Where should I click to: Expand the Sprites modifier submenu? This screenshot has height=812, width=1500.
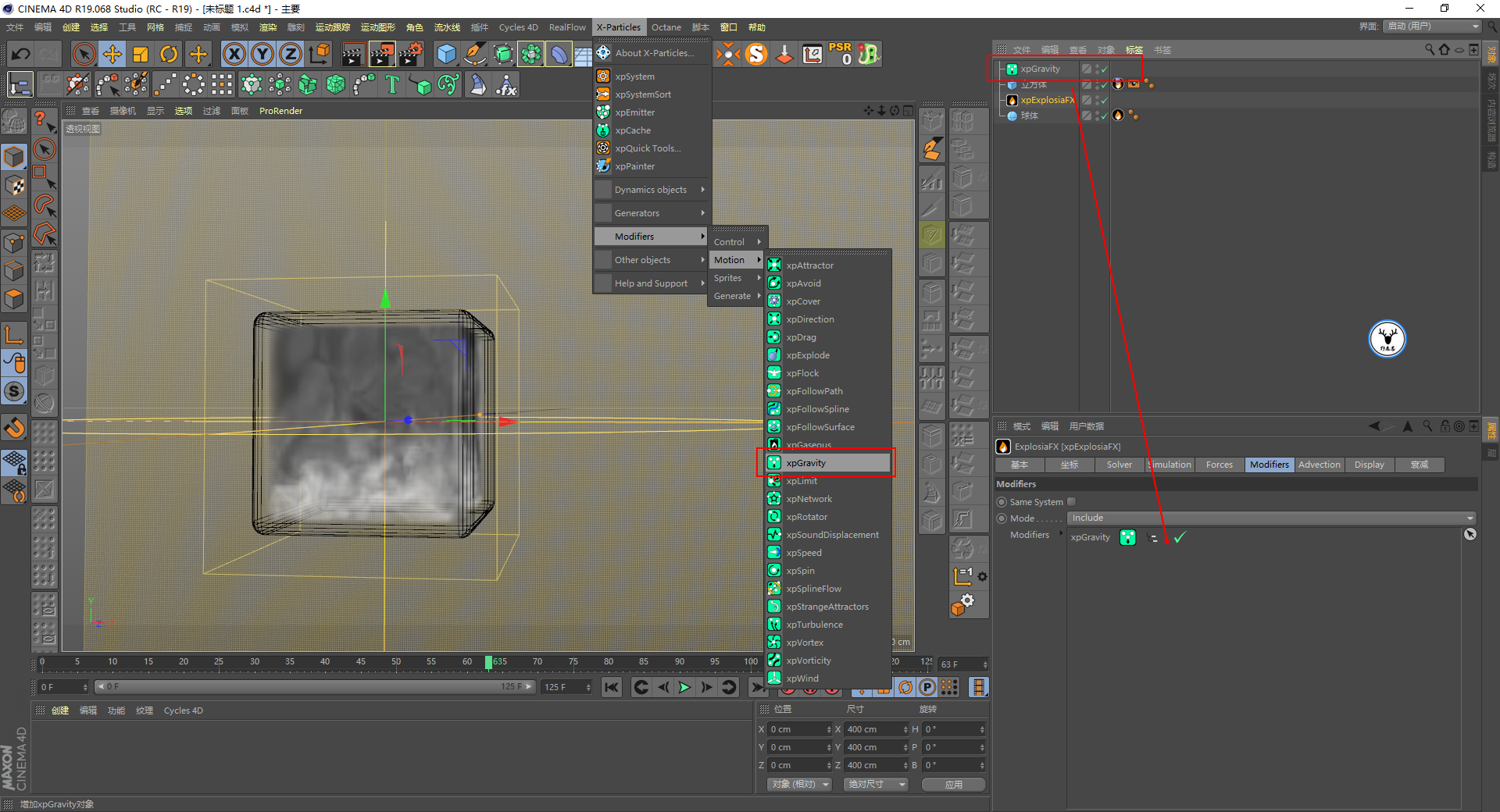(737, 278)
